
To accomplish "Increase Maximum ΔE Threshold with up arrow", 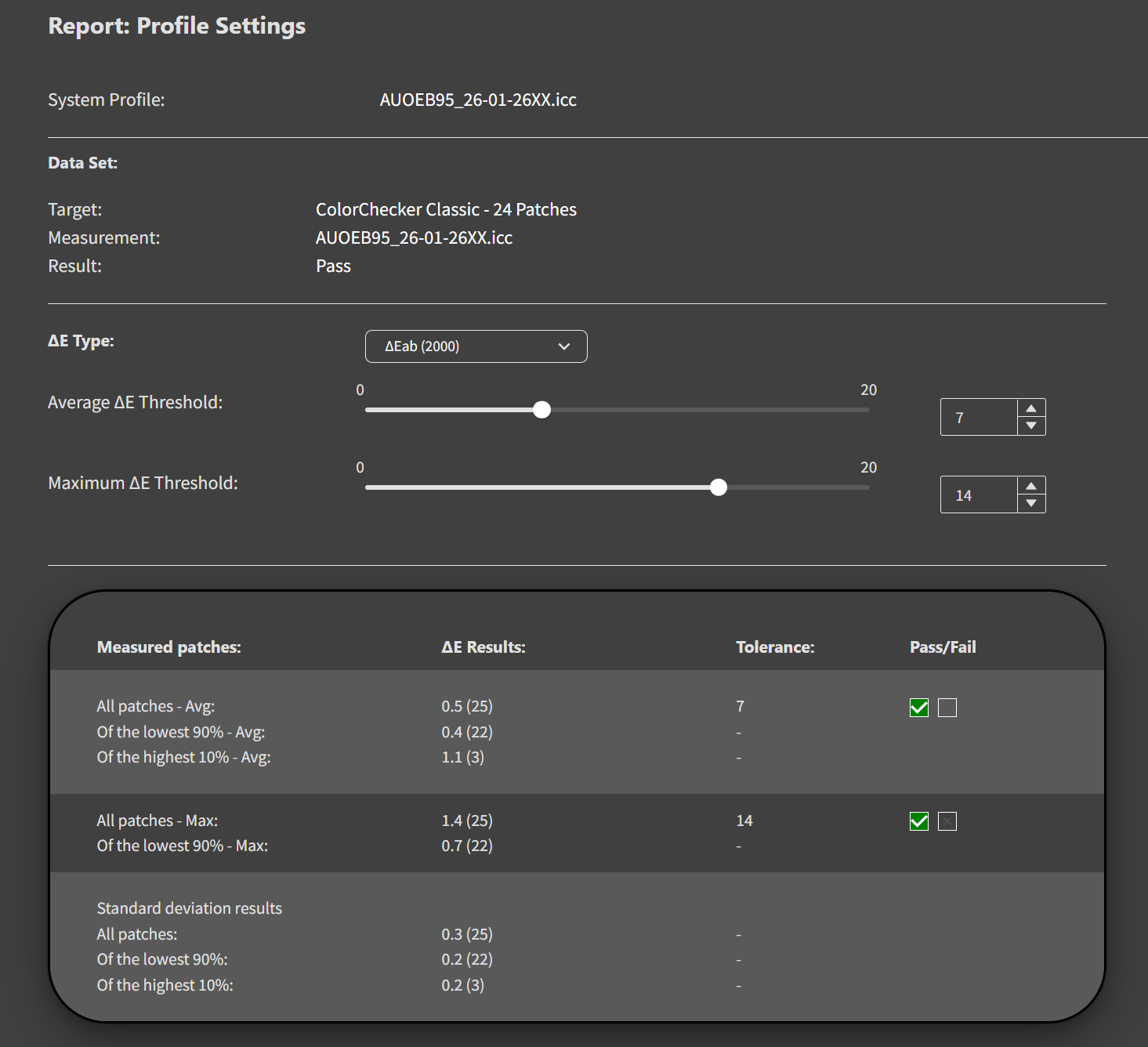I will point(1031,486).
